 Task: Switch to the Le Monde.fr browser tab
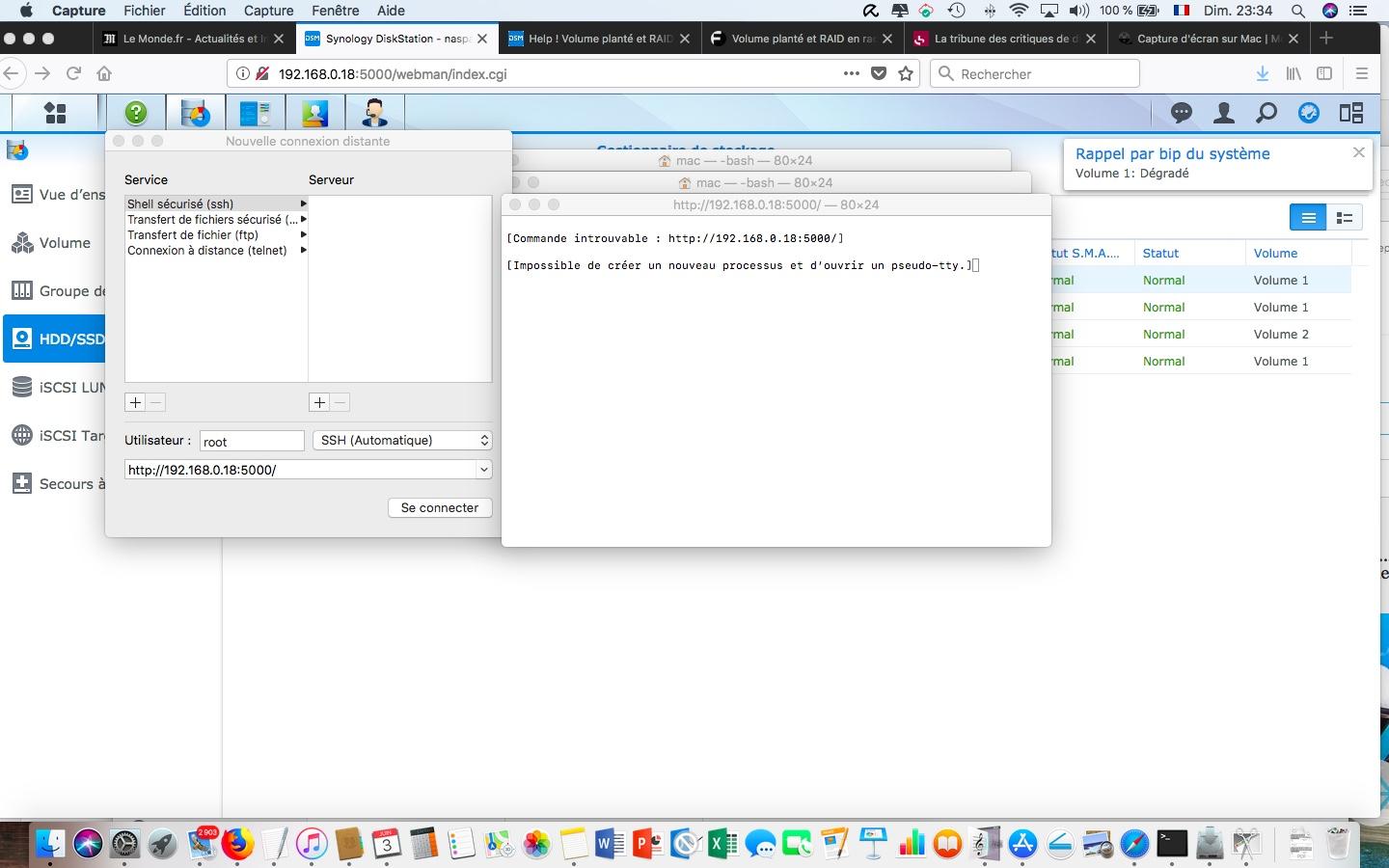click(x=189, y=39)
